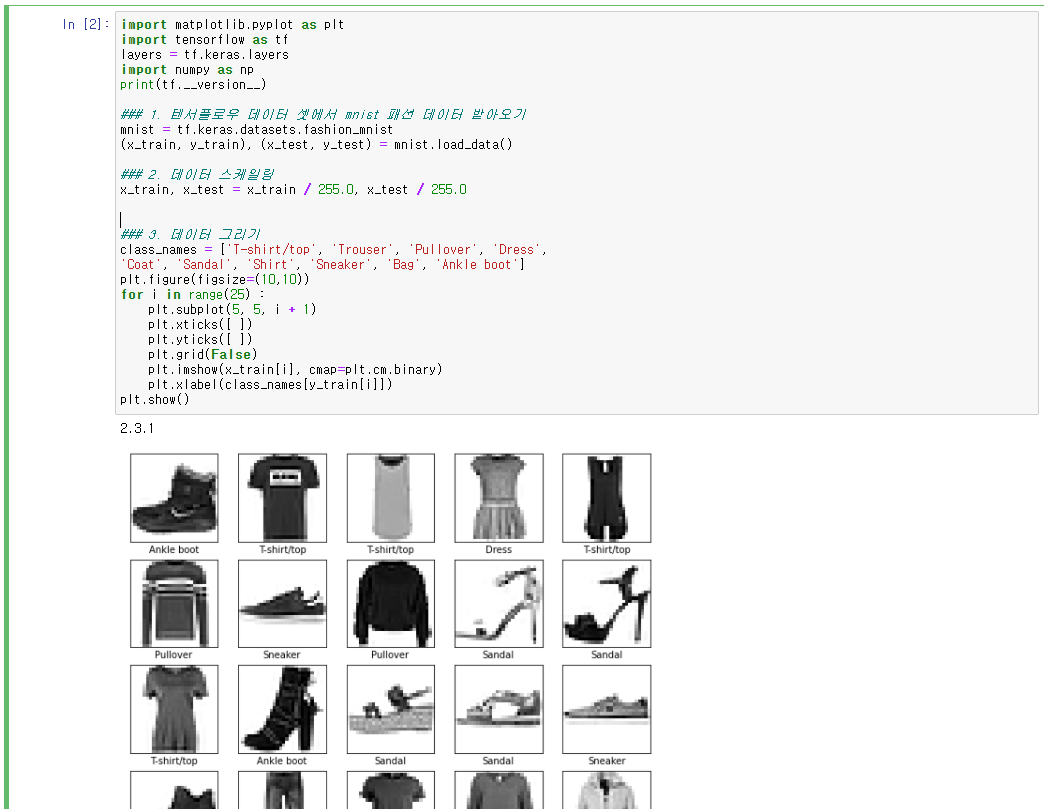This screenshot has width=1044, height=809.
Task: Click the 'print(tf.__version__)' line
Action: click(193, 85)
